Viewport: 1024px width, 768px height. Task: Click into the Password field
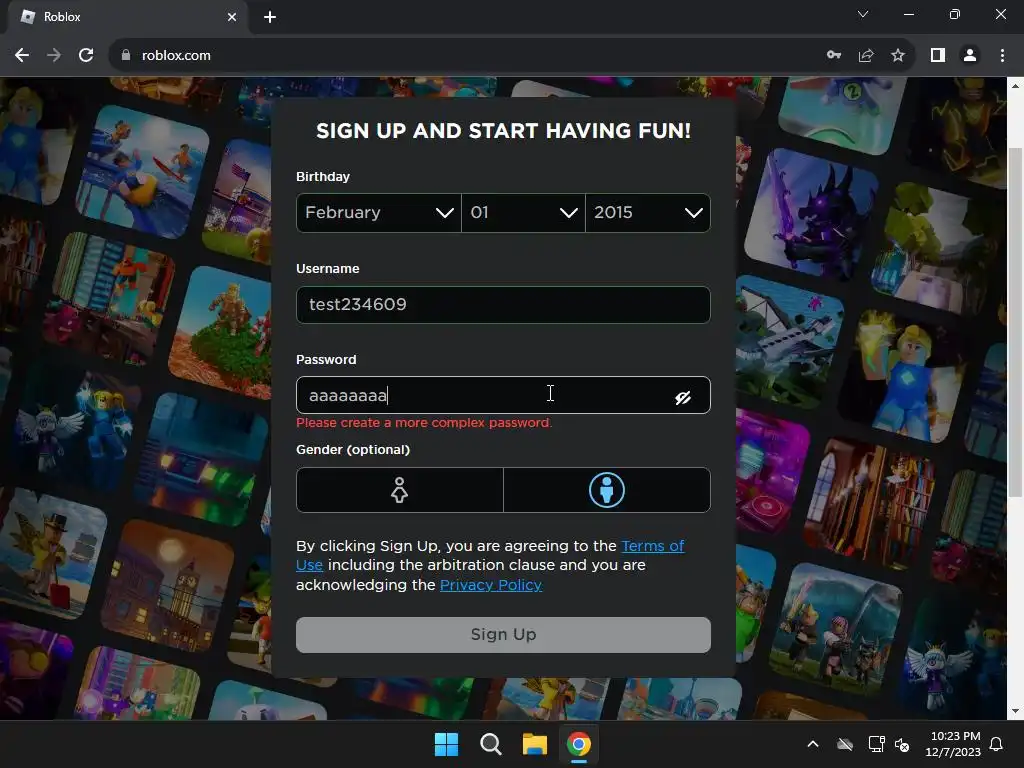click(x=503, y=395)
